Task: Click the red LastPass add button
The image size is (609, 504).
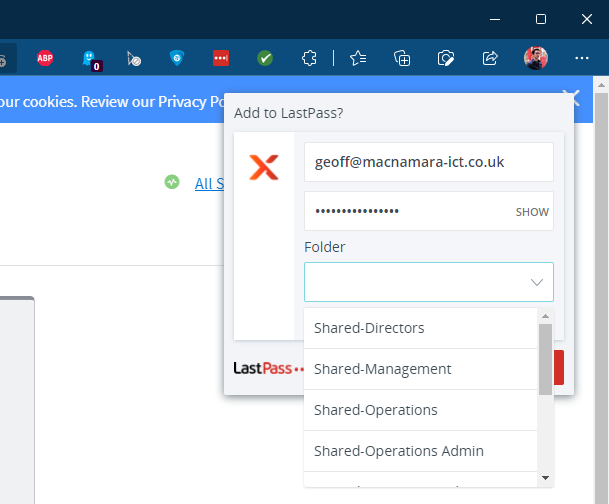Action: (559, 367)
